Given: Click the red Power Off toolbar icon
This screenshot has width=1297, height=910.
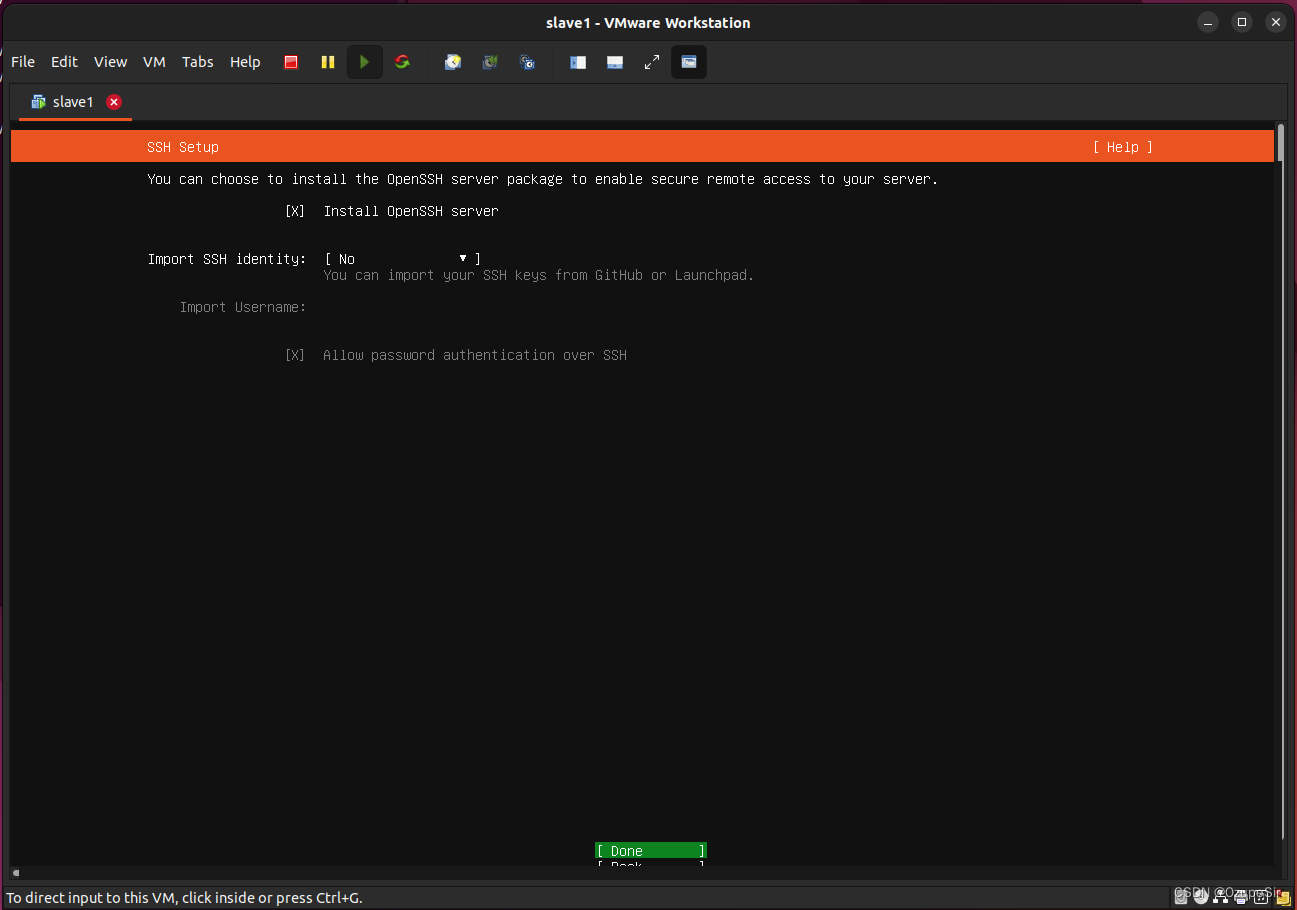Looking at the screenshot, I should click(291, 62).
